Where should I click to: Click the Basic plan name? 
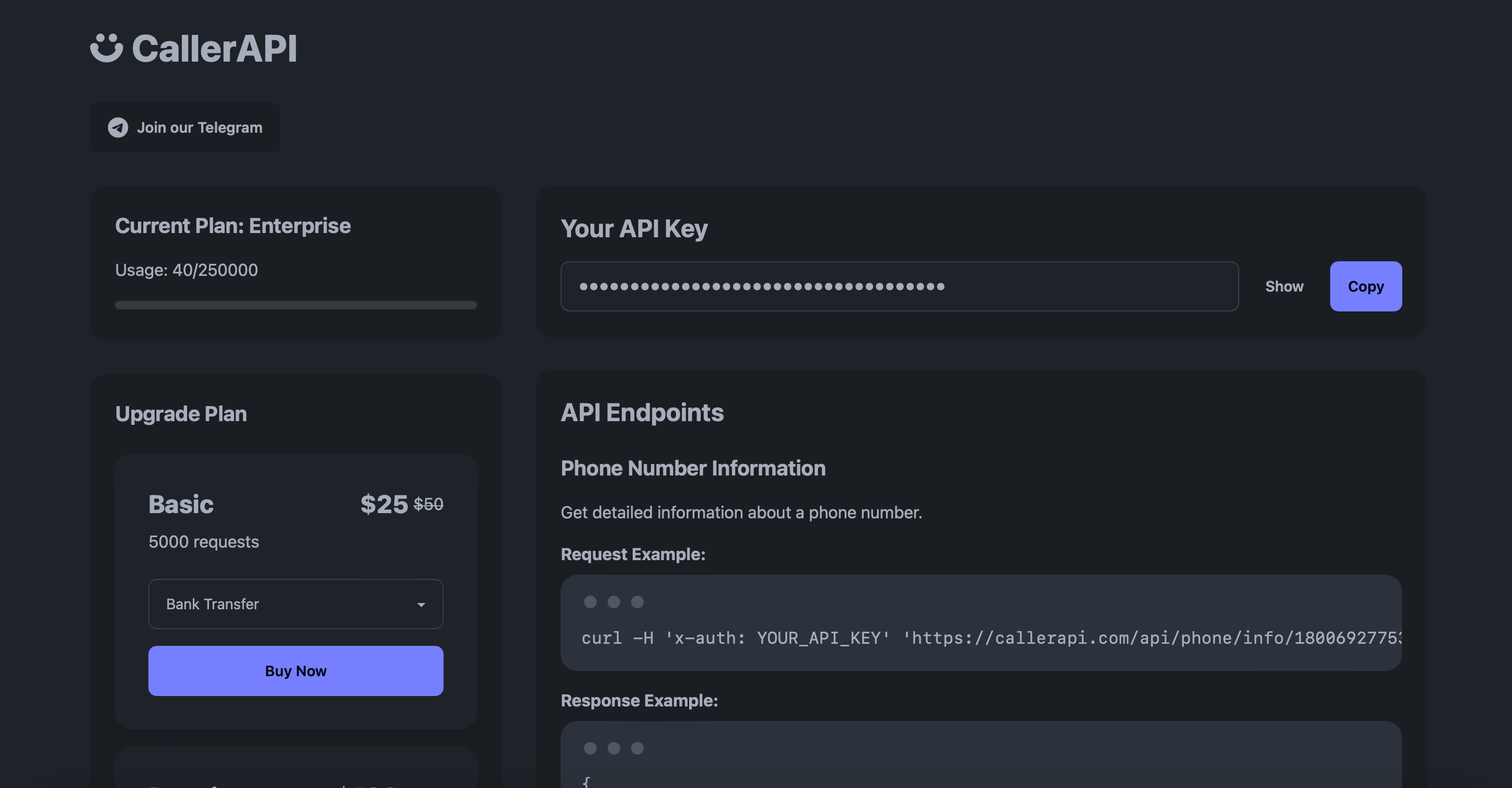181,504
